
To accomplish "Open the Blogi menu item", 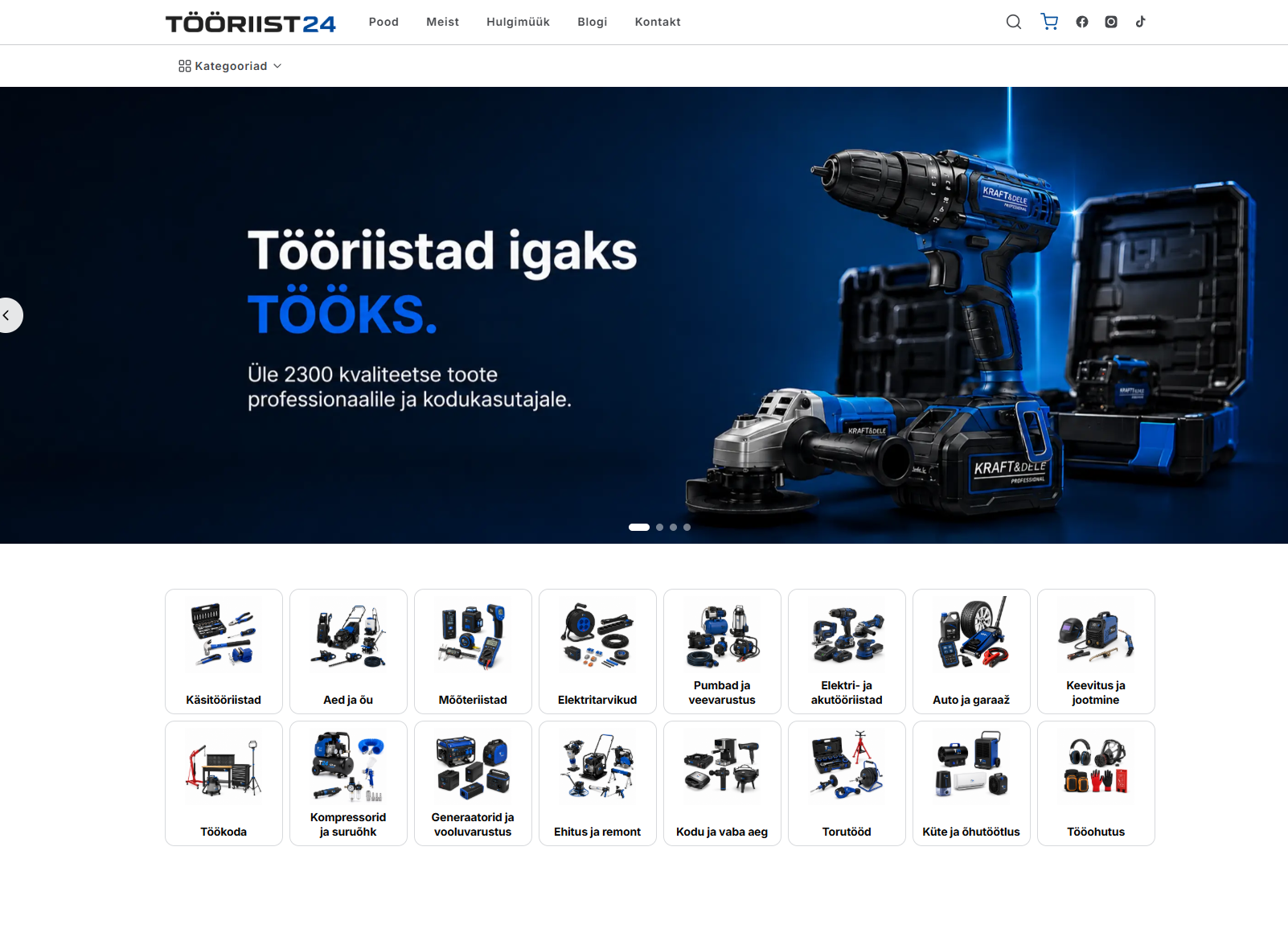I will pos(592,22).
